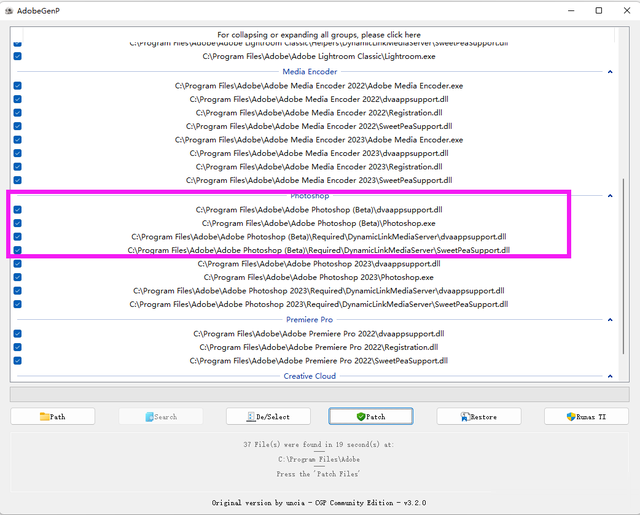Toggle Photoshop (Beta) dvaappsupport.dll checkbox
This screenshot has width=640, height=515.
click(x=18, y=210)
